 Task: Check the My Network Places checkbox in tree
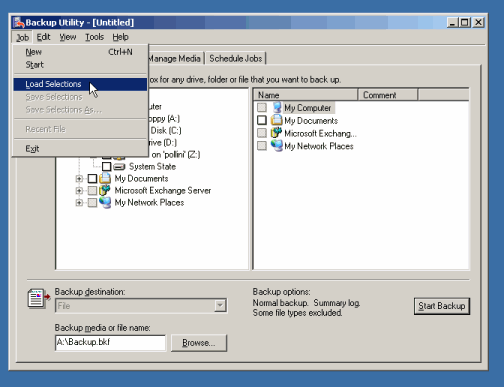92,202
